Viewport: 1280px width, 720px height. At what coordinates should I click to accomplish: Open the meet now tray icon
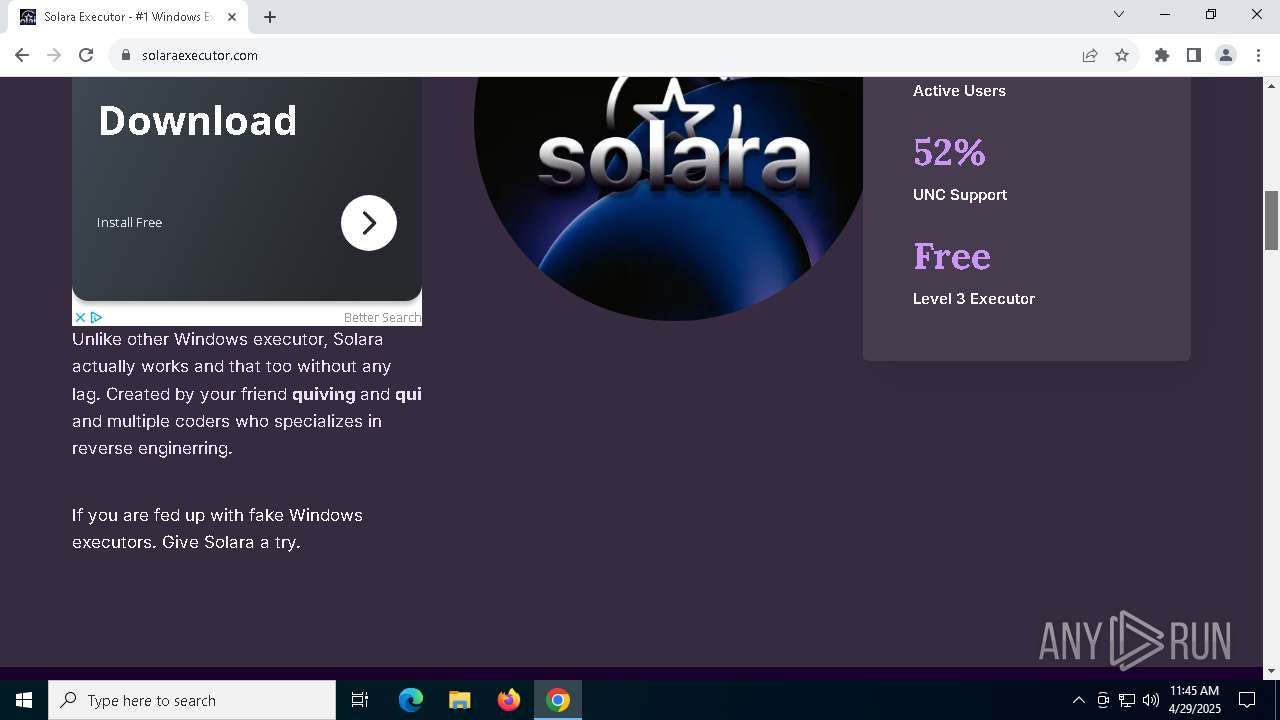point(1103,700)
